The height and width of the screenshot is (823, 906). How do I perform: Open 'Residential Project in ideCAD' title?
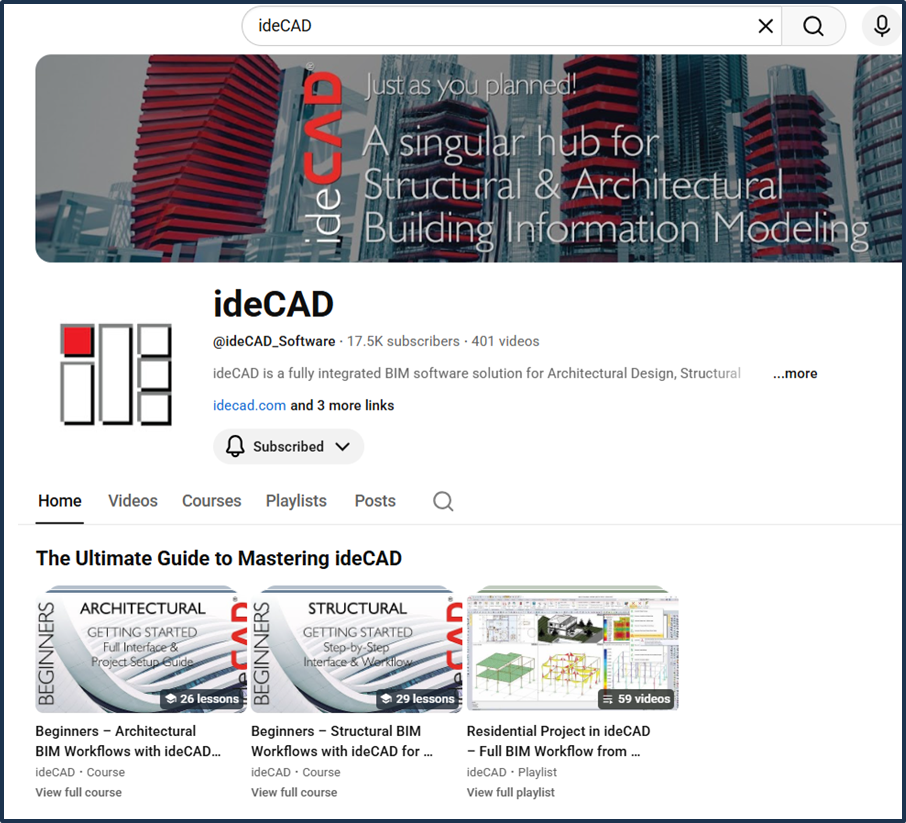point(558,741)
